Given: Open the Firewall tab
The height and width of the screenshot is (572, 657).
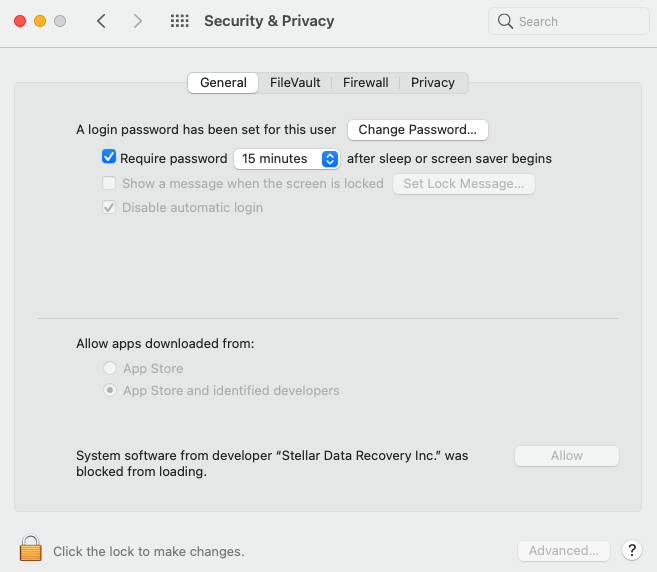Looking at the screenshot, I should point(365,83).
